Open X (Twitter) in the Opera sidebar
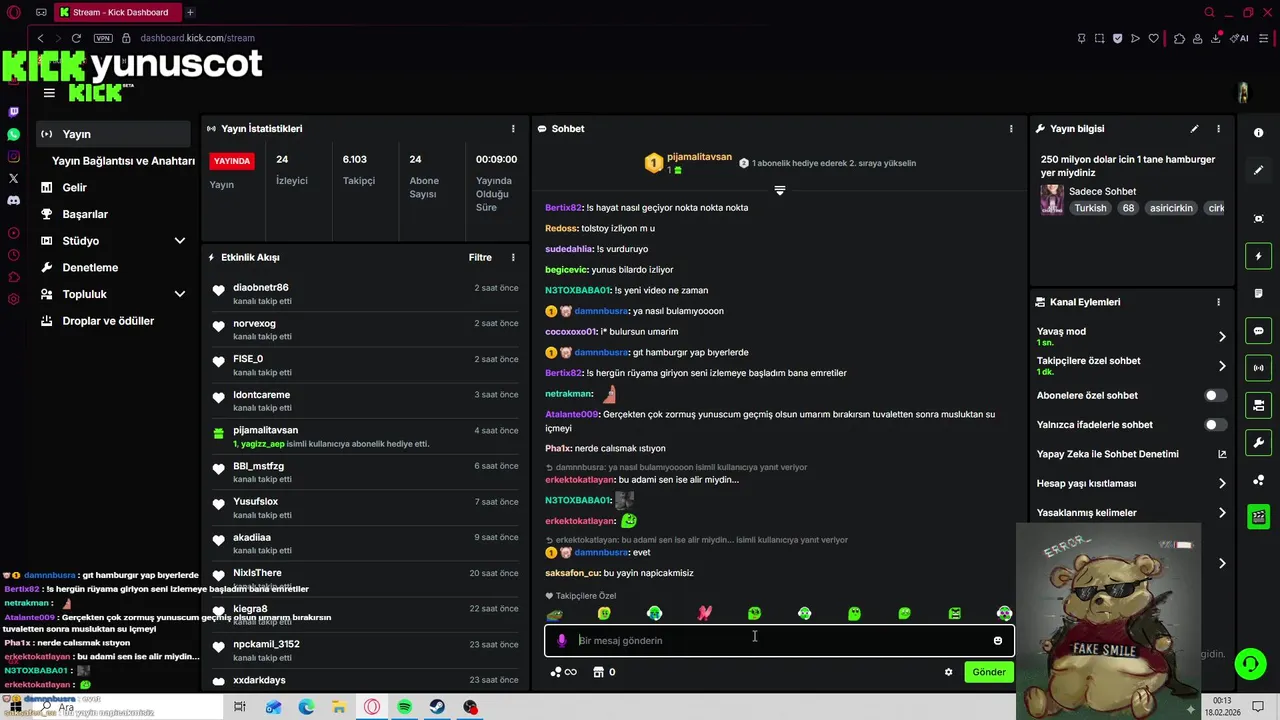Screen dimensions: 1280x720 (x=14, y=178)
